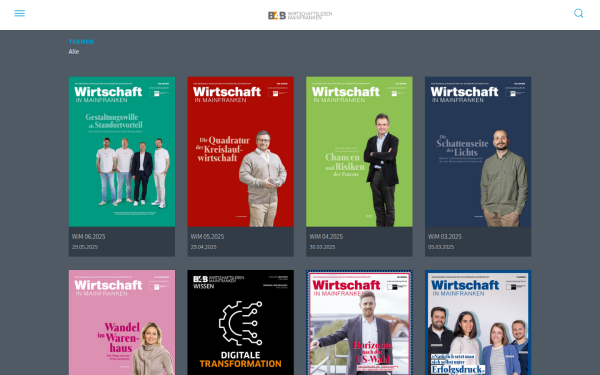The height and width of the screenshot is (375, 600).
Task: Open the Horizonte nach der US-Wahl cover
Action: (x=359, y=323)
